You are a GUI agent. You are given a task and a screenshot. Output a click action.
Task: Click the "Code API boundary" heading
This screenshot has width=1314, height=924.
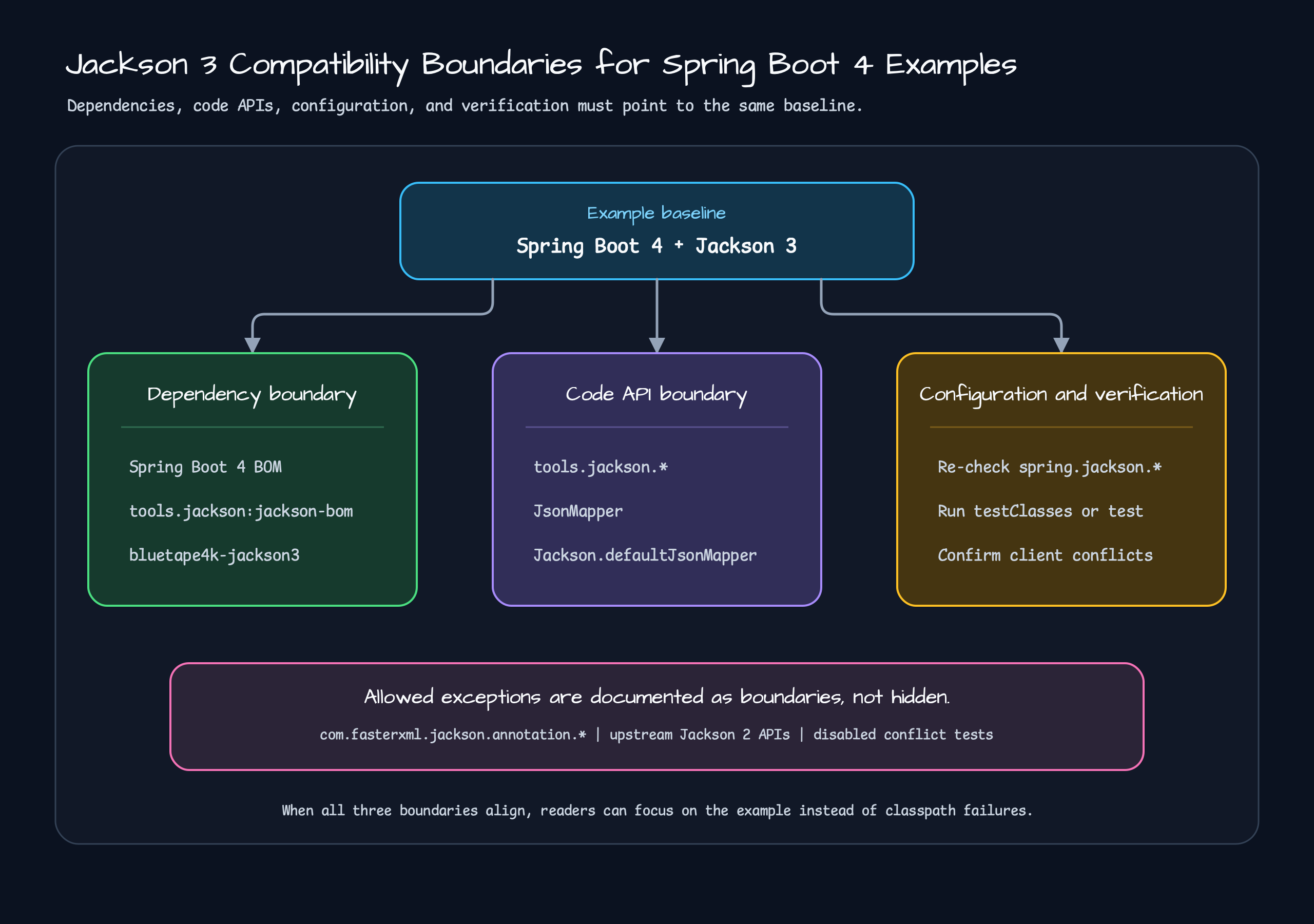[x=656, y=395]
